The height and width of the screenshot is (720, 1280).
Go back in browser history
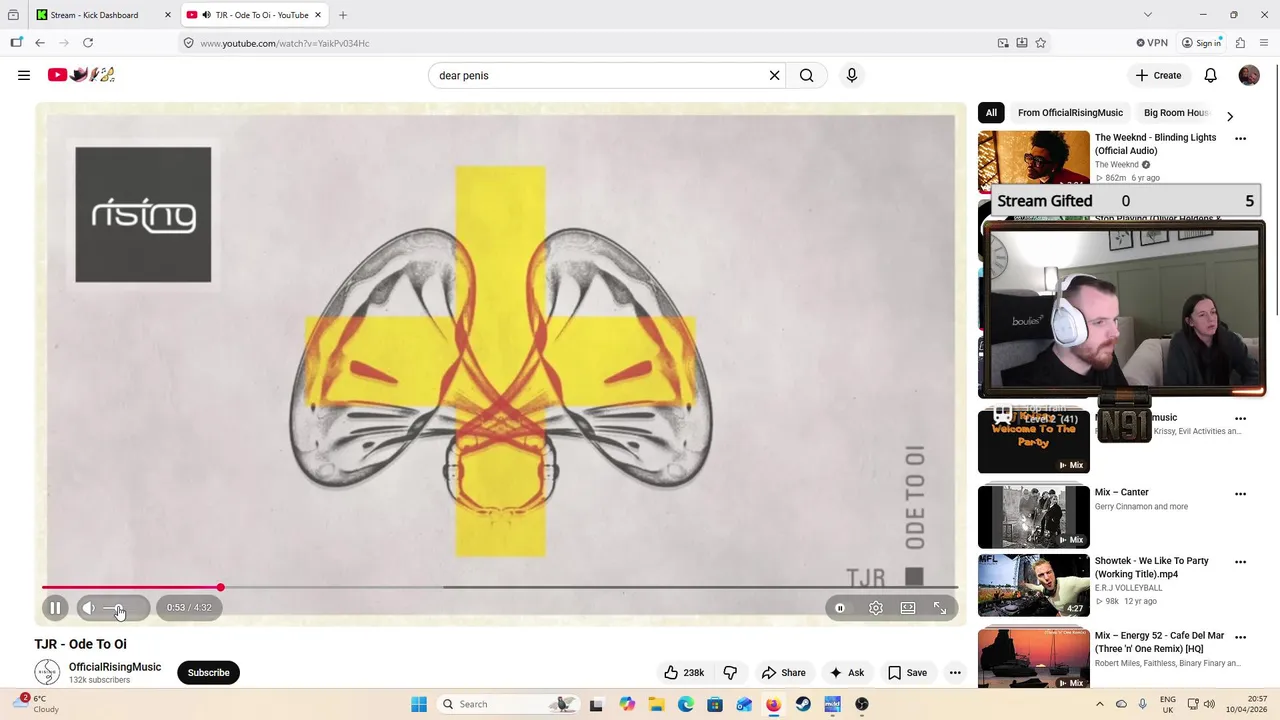pyautogui.click(x=40, y=43)
